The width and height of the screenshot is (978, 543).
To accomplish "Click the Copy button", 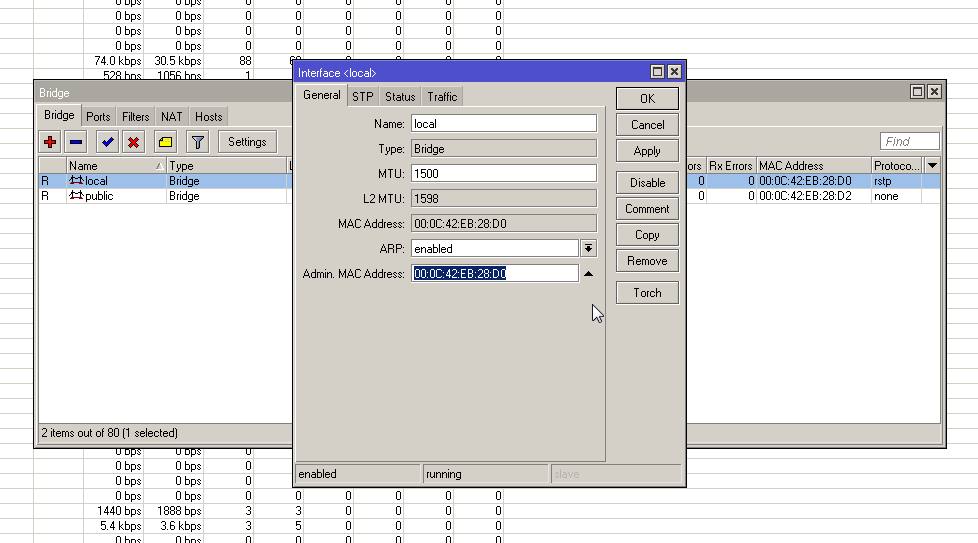I will [647, 235].
